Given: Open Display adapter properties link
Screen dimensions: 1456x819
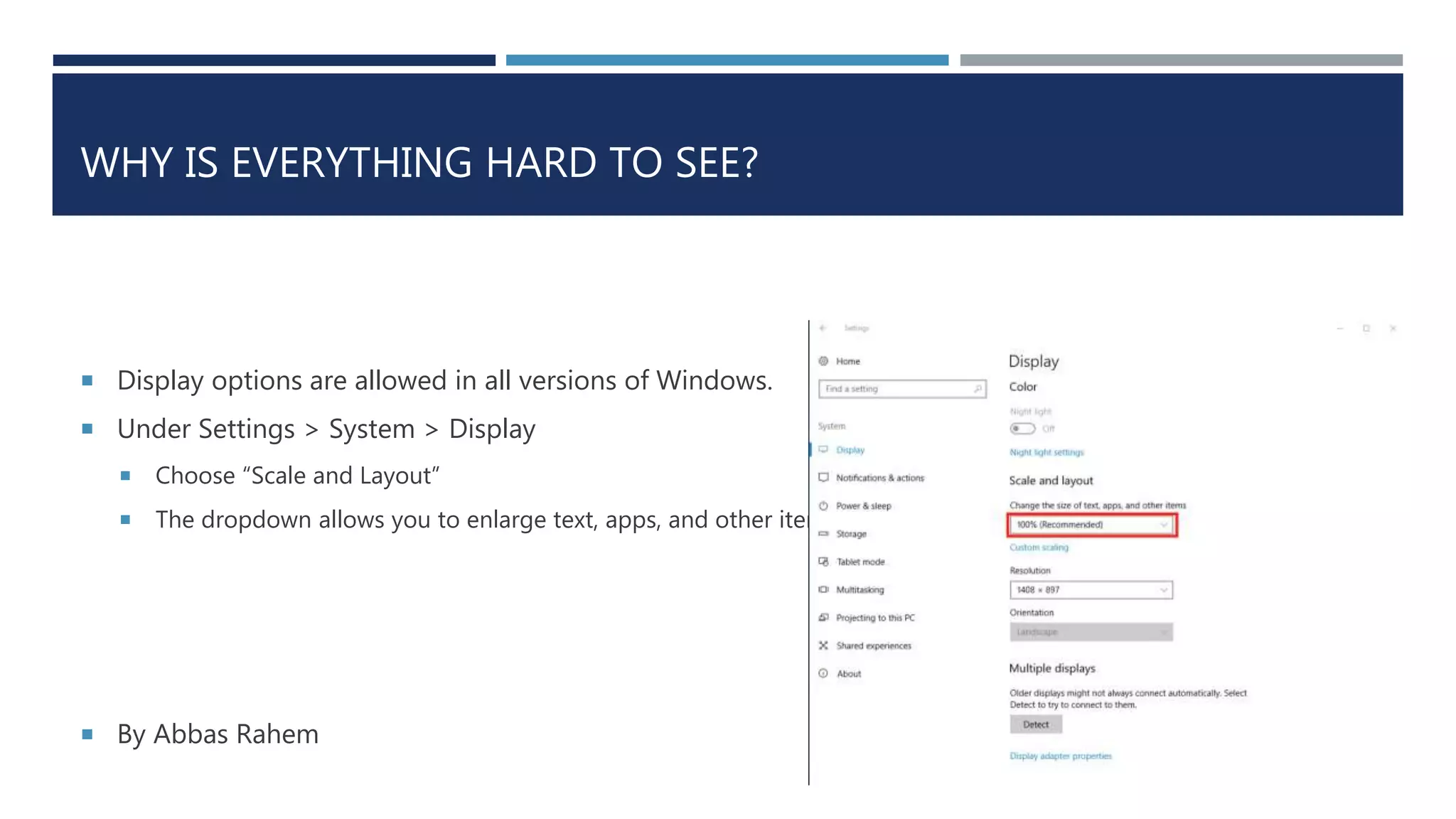Looking at the screenshot, I should [1061, 756].
